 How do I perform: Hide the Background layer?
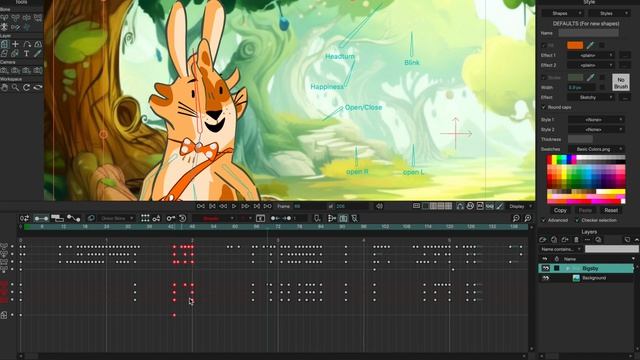[545, 278]
